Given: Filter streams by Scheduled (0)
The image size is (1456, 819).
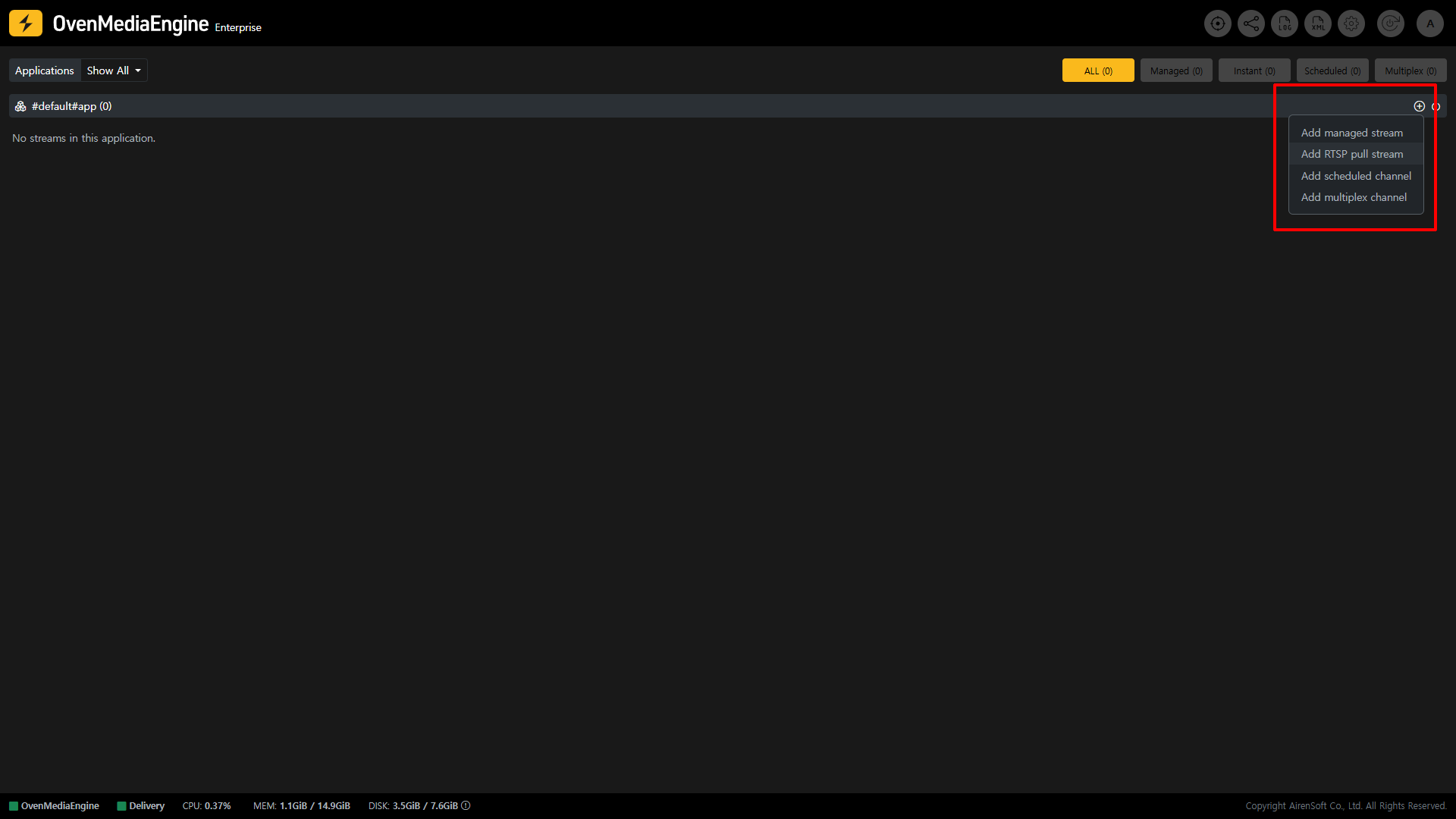Looking at the screenshot, I should click(x=1332, y=71).
